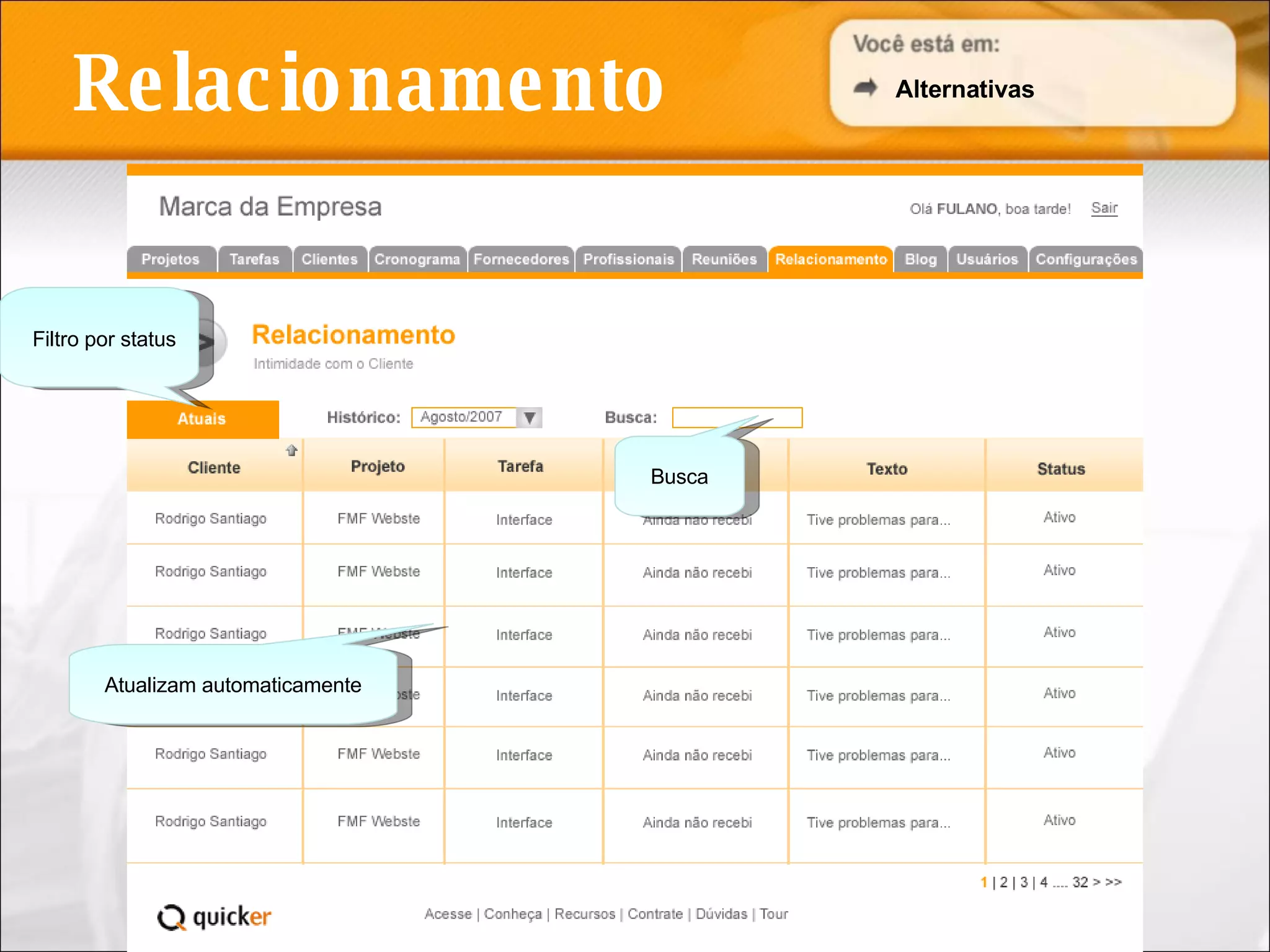Click the Sair logout link
The height and width of the screenshot is (952, 1270).
[x=1104, y=208]
